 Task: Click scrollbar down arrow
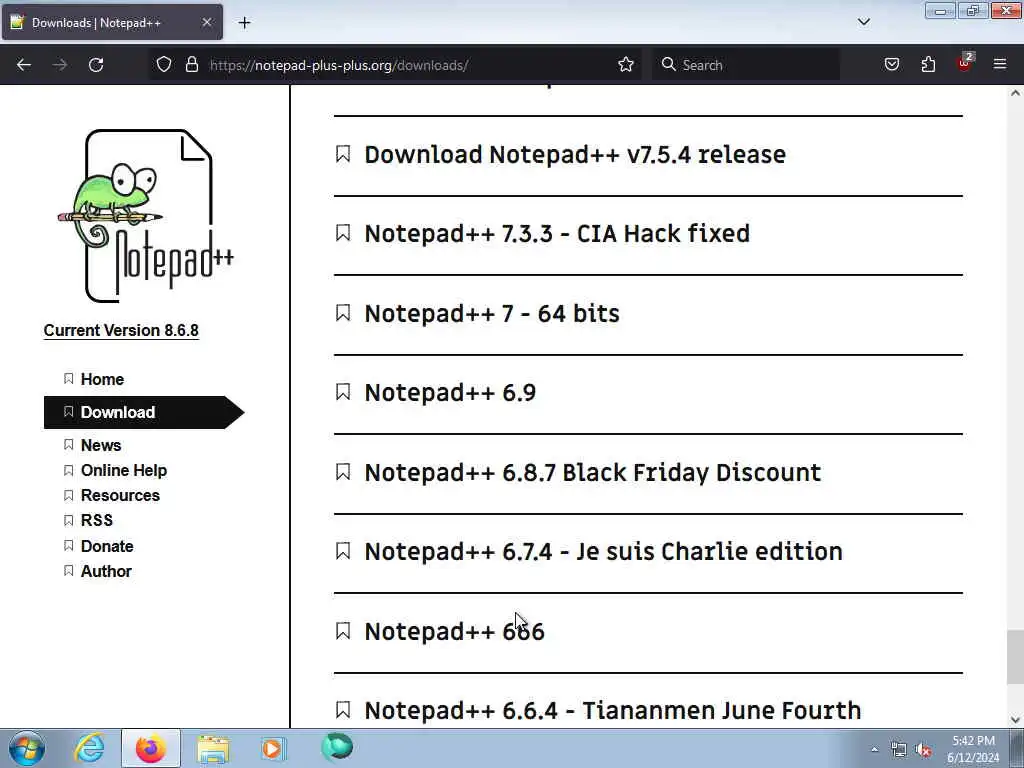coord(1015,720)
